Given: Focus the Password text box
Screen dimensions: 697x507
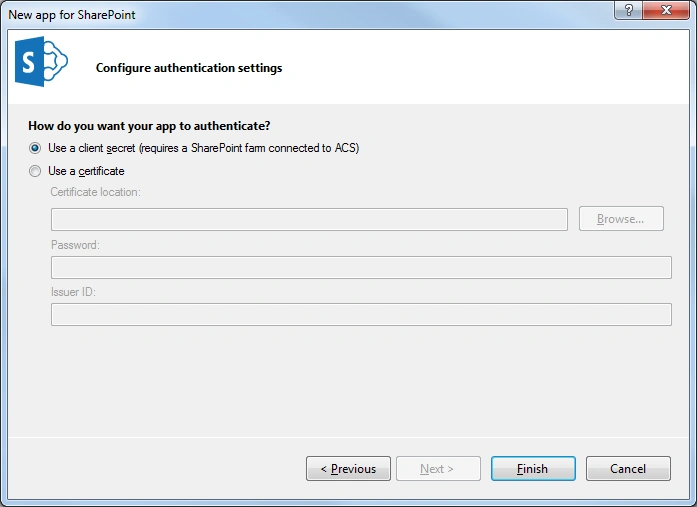Looking at the screenshot, I should pyautogui.click(x=361, y=267).
